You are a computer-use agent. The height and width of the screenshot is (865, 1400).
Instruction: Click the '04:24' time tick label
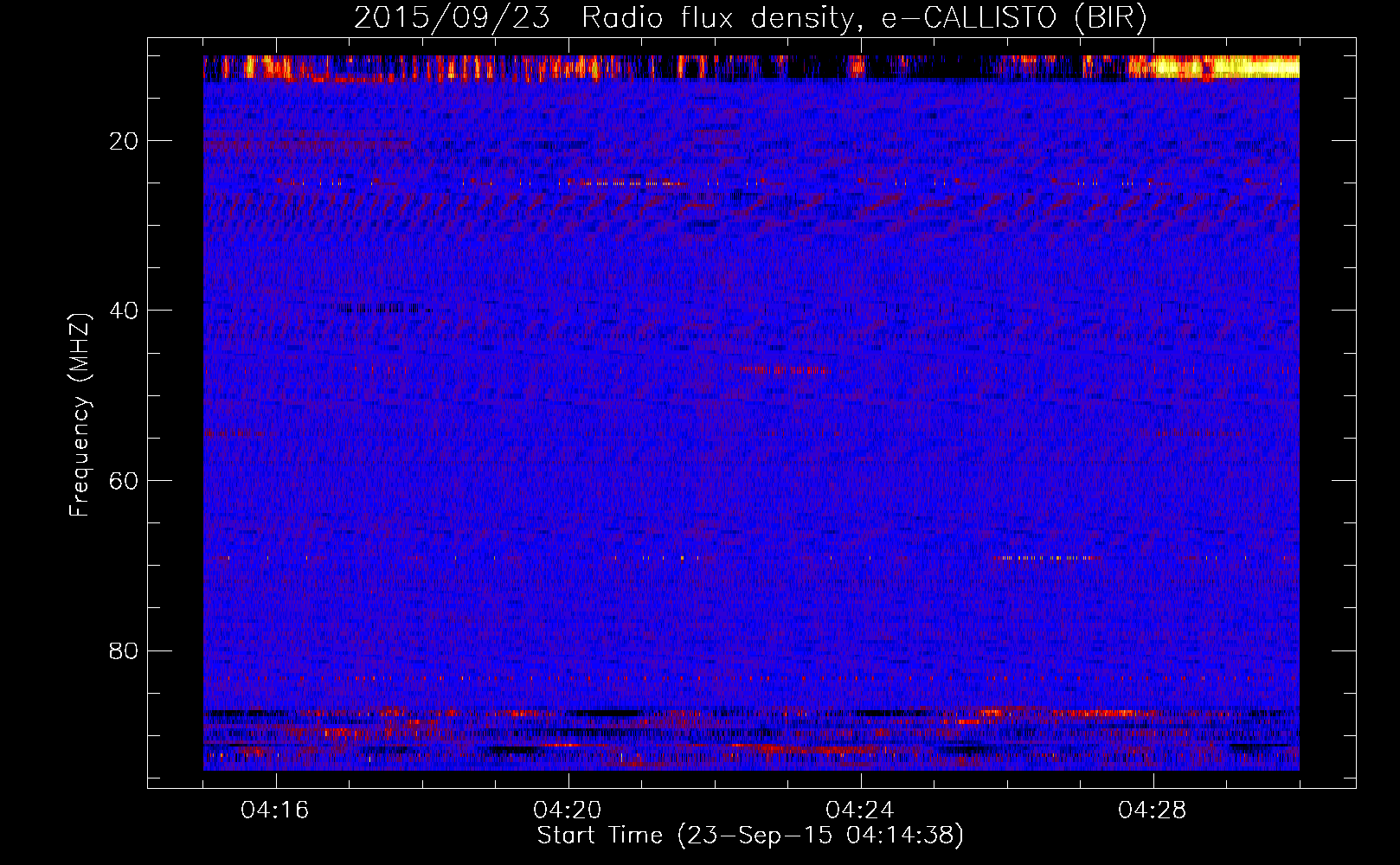coord(860,811)
